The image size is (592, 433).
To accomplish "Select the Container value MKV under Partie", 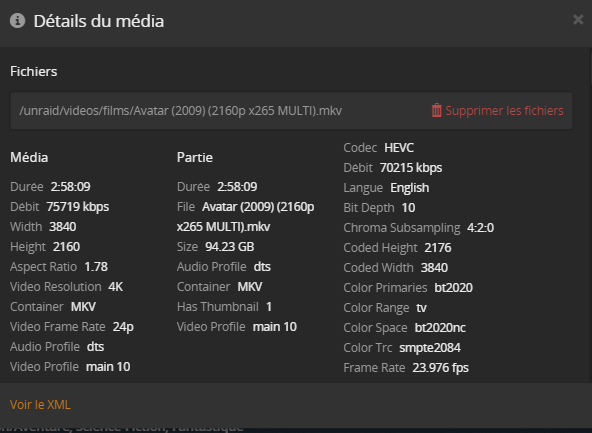I will tap(250, 287).
